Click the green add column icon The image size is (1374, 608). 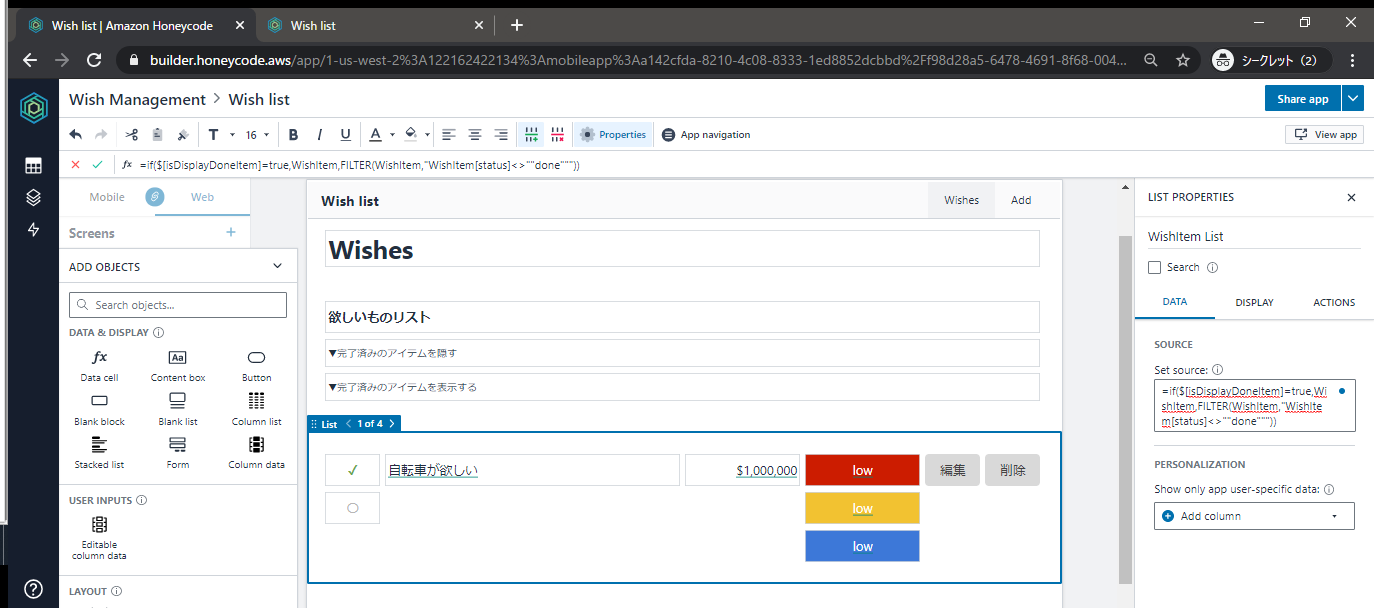pos(533,134)
